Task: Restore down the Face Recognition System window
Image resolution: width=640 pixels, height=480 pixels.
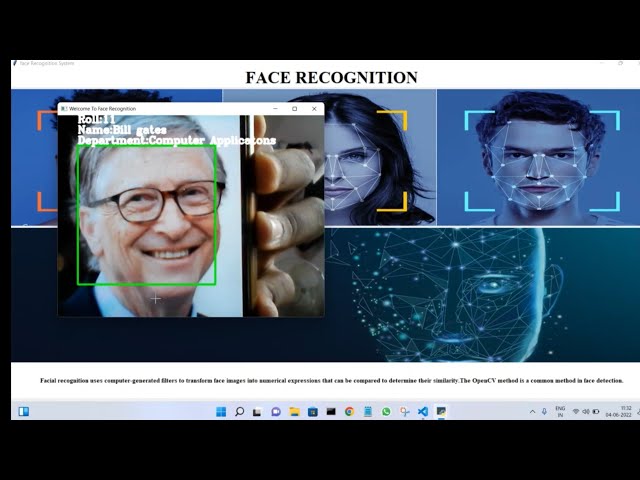Action: (621, 63)
